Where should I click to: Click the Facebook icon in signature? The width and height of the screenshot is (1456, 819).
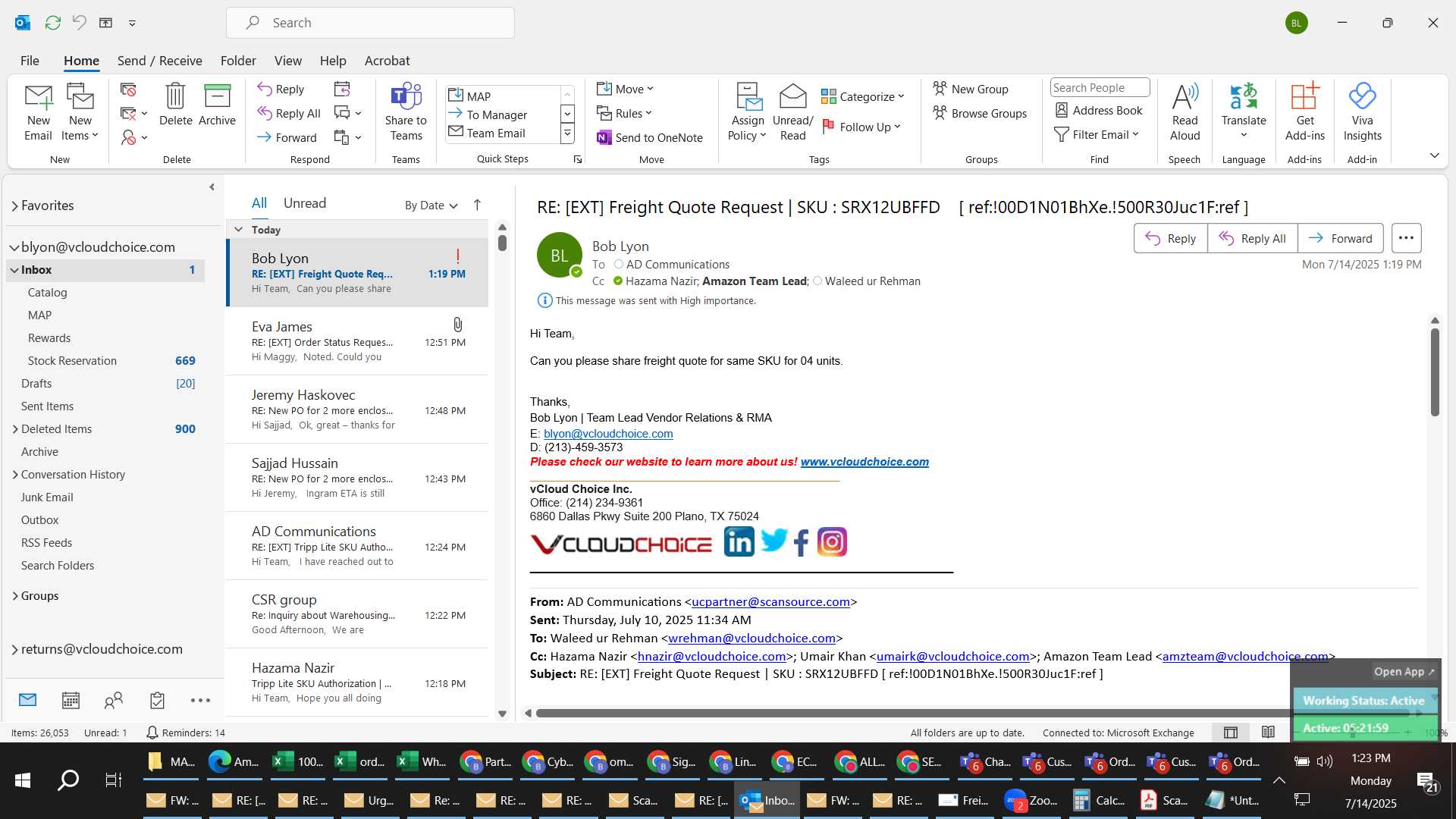(802, 543)
